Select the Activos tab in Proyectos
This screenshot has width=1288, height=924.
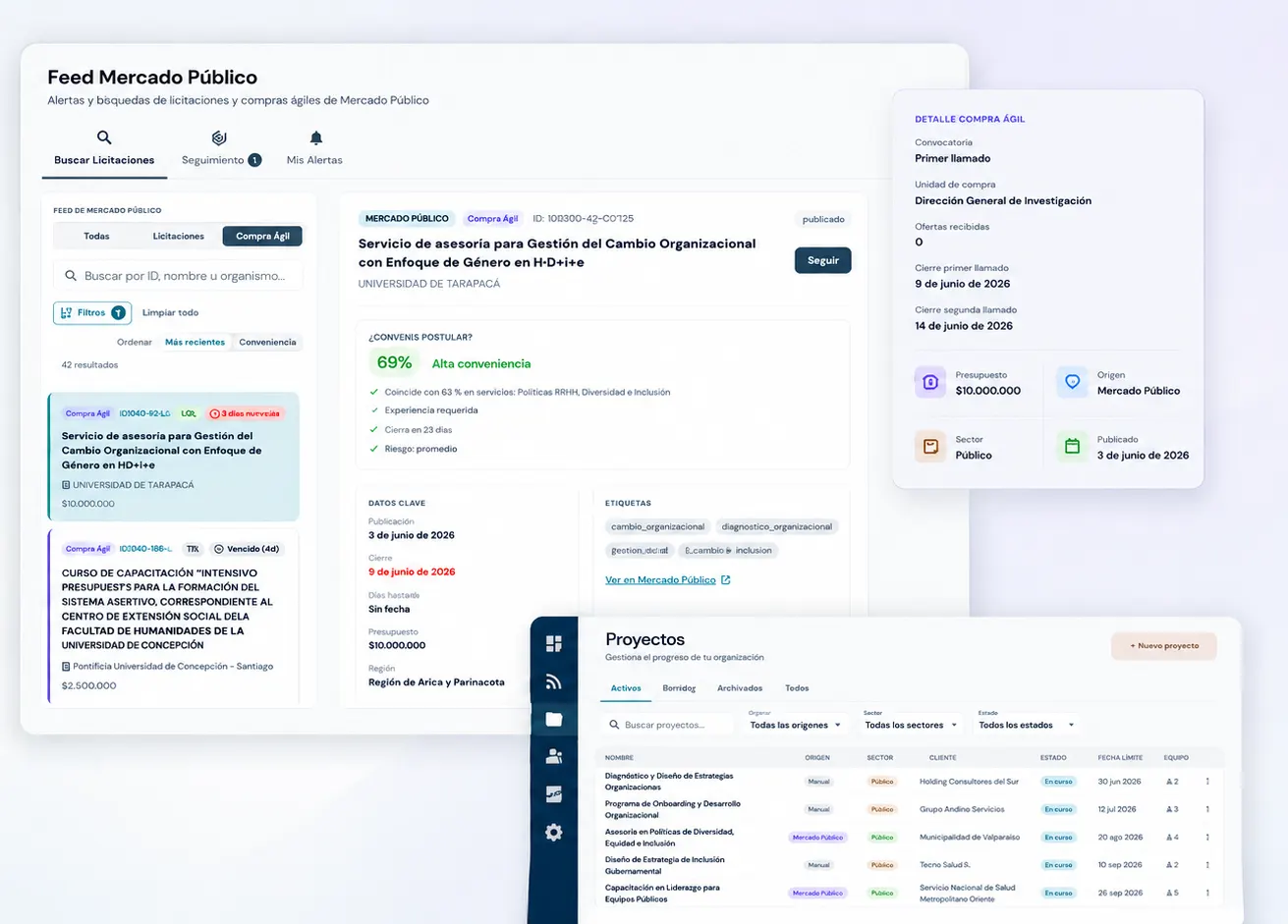(626, 688)
